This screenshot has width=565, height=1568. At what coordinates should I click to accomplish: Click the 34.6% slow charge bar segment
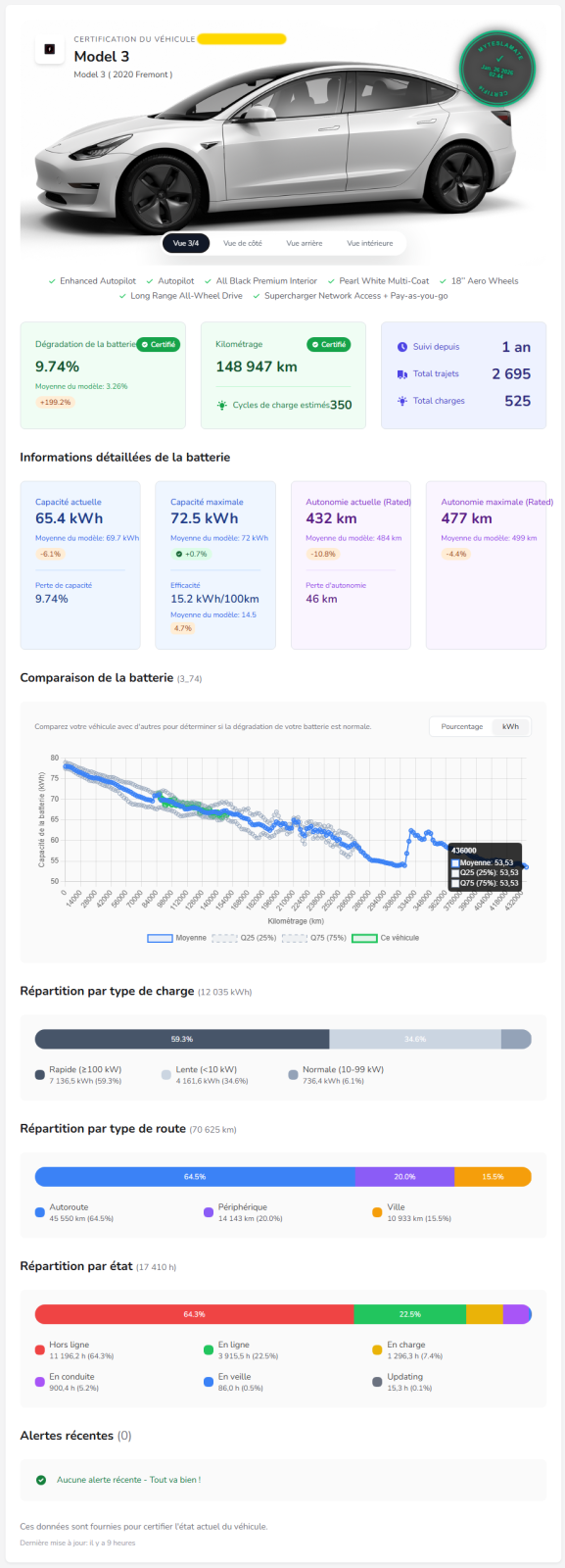(x=415, y=1039)
